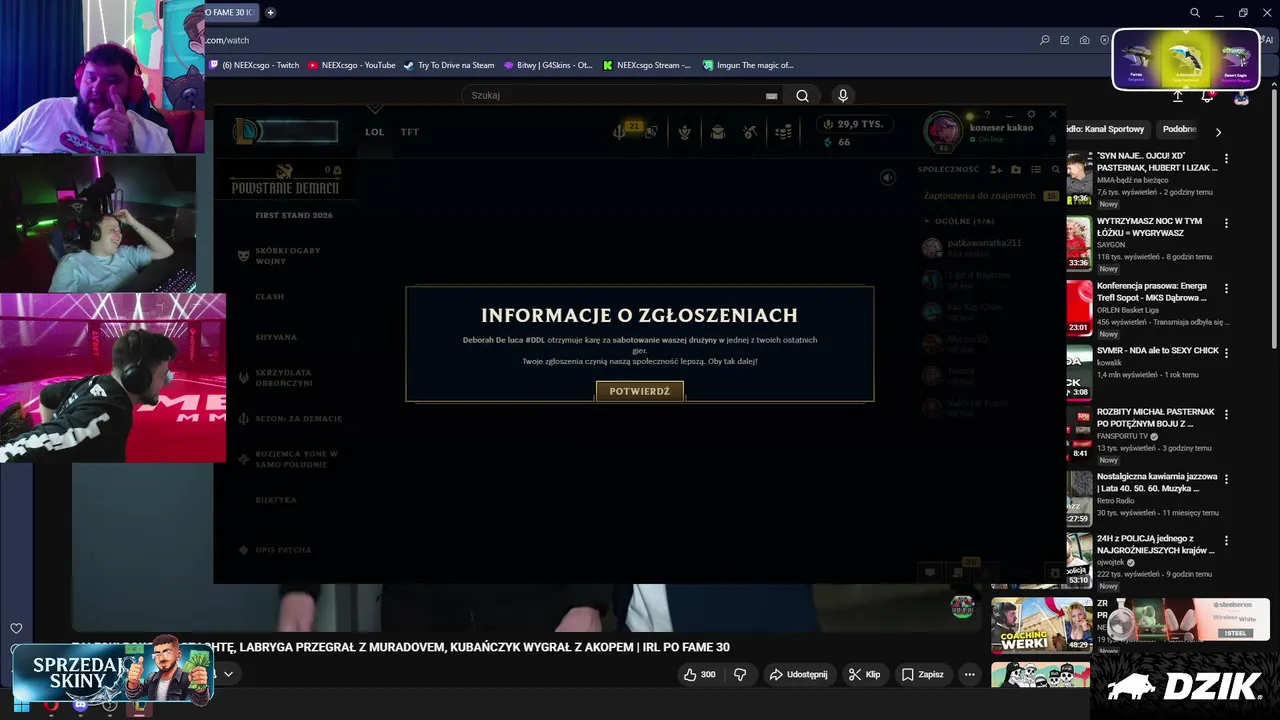
Task: Open Windows Start button on taskbar
Action: [21, 705]
